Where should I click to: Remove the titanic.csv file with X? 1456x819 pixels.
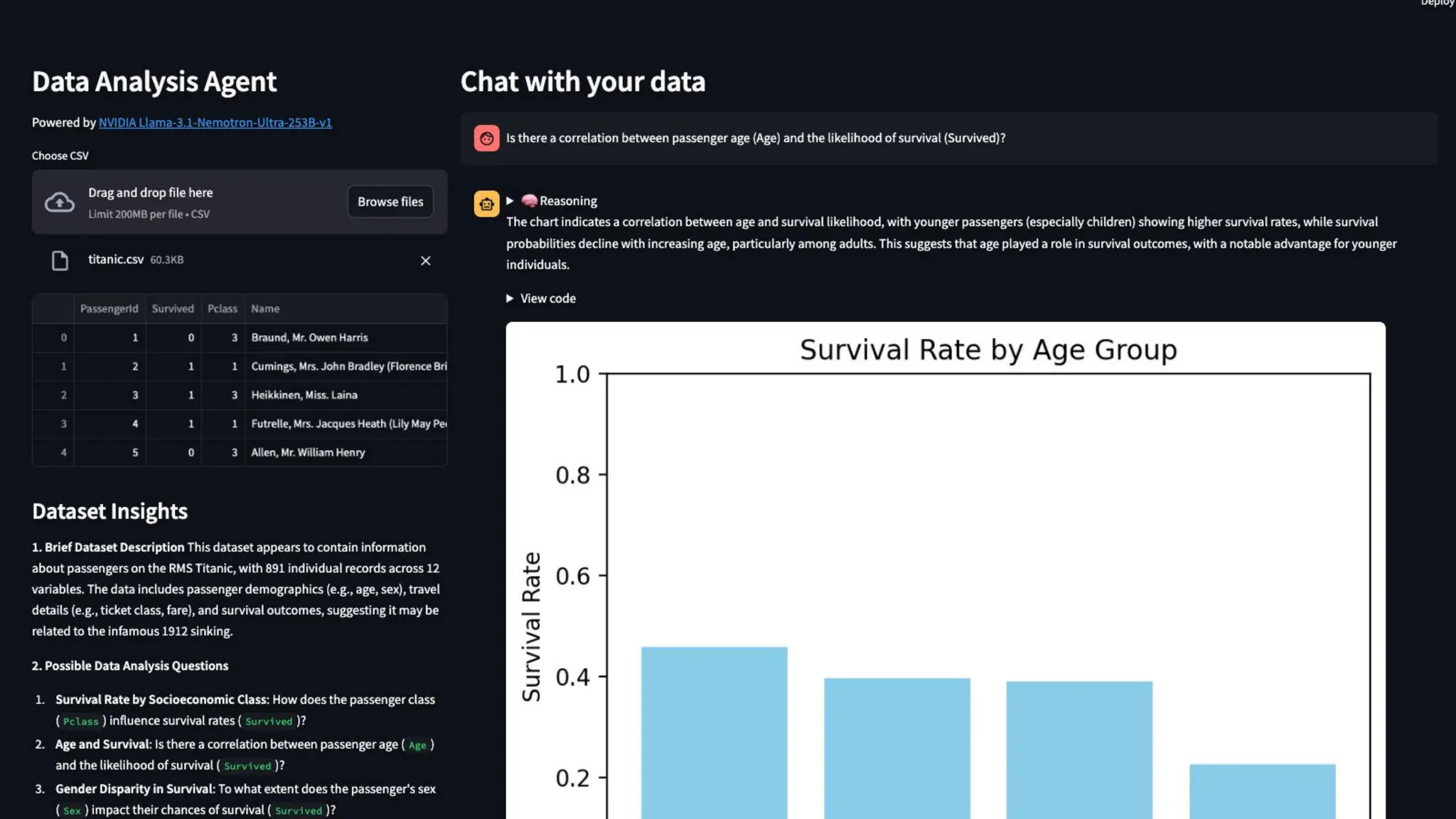coord(425,261)
